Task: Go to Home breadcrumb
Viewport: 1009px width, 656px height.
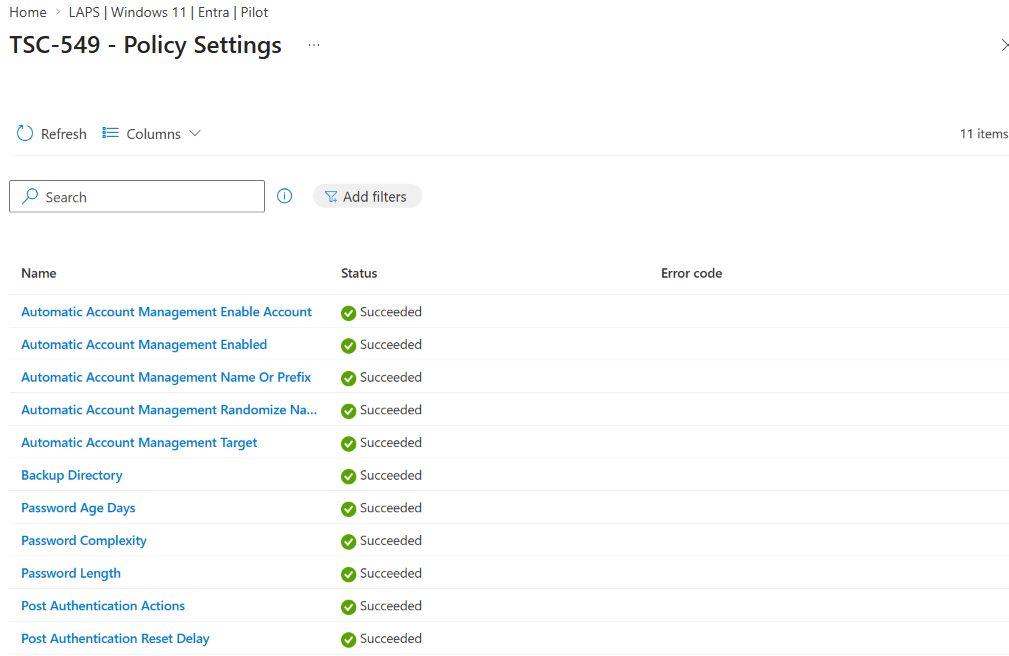Action: pyautogui.click(x=28, y=12)
